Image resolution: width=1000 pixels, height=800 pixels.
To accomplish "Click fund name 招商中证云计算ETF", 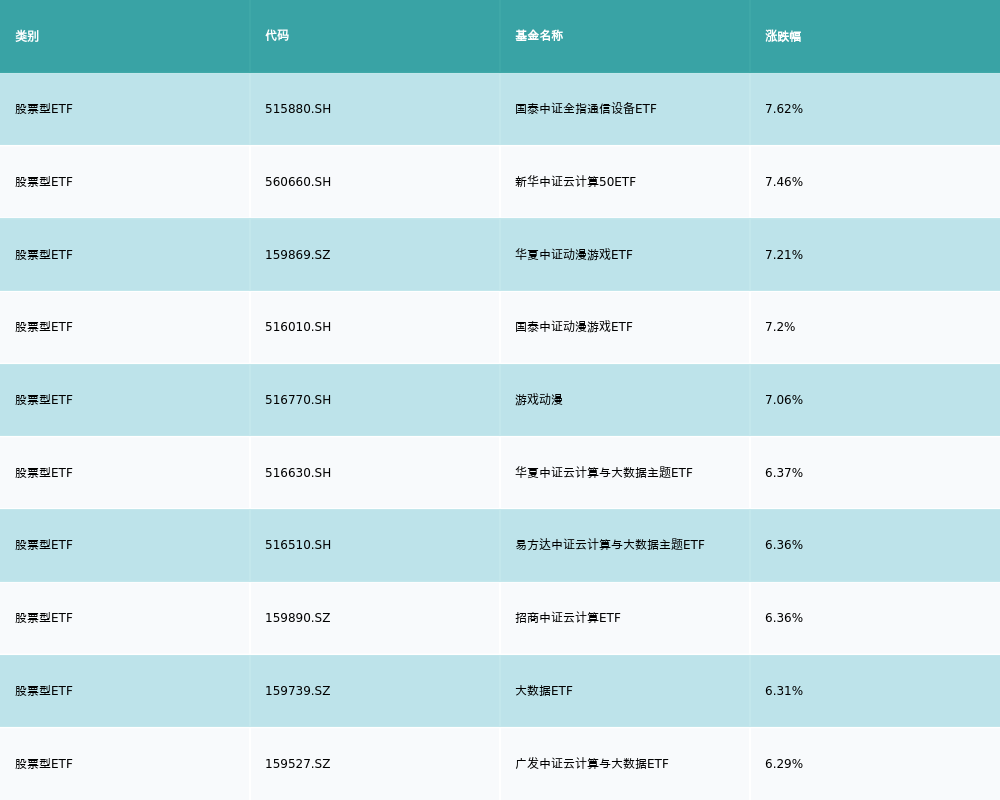I will (568, 618).
